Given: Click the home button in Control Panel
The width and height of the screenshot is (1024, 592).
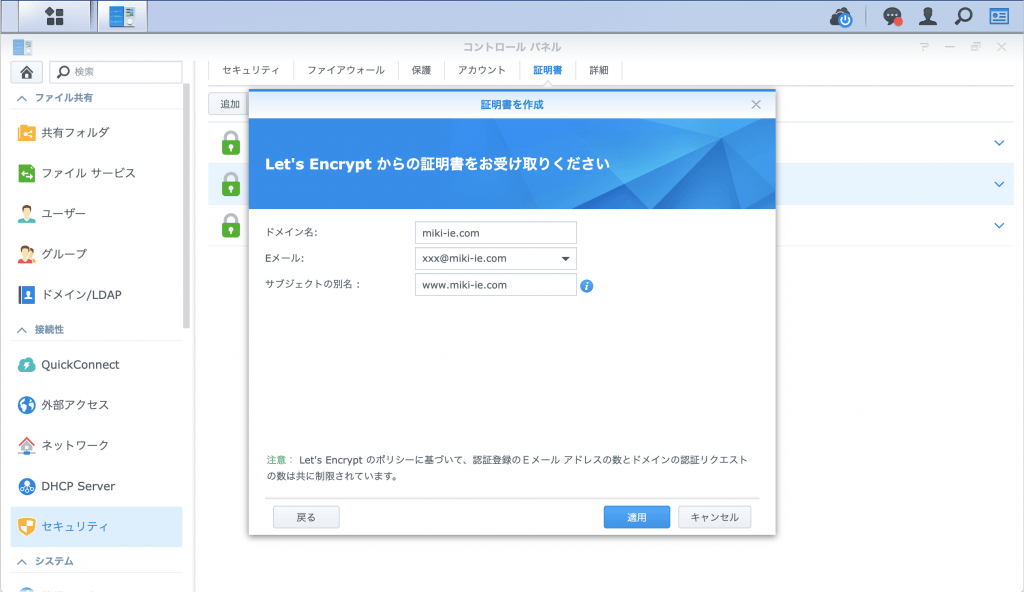Looking at the screenshot, I should coord(26,72).
